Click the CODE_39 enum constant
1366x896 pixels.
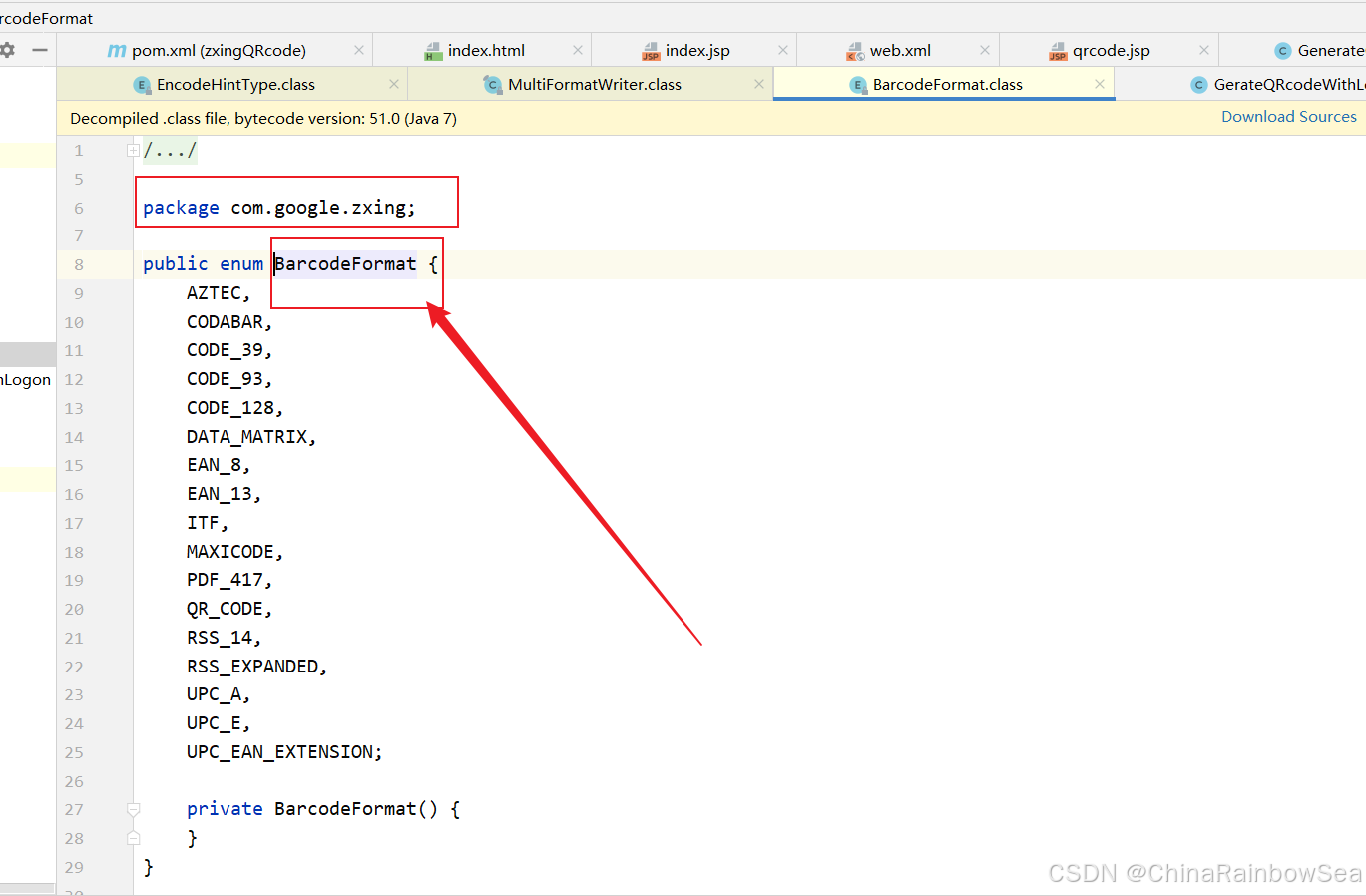point(225,350)
